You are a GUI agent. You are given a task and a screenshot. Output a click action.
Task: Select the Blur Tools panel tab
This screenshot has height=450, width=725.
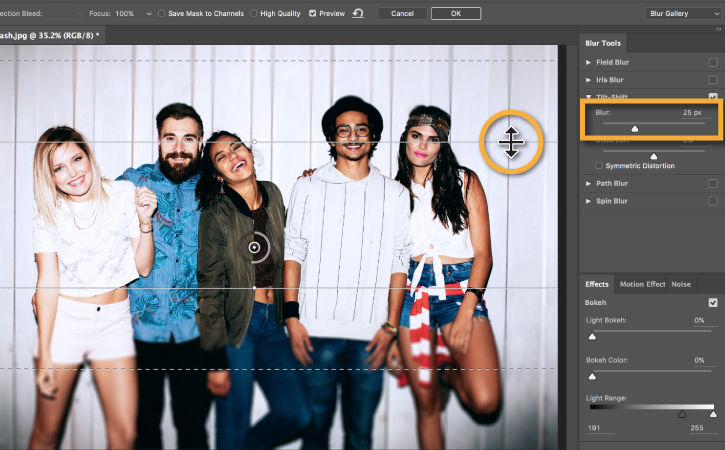click(x=603, y=43)
